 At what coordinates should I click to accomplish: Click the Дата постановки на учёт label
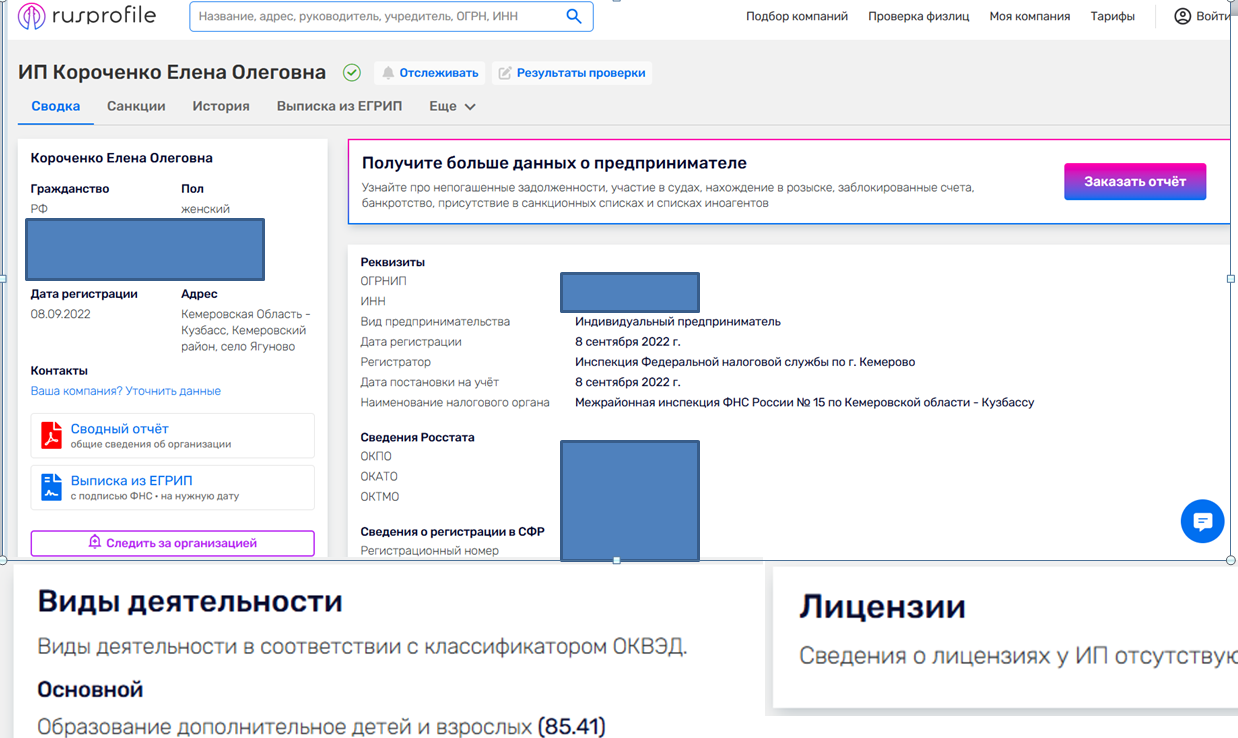click(430, 382)
